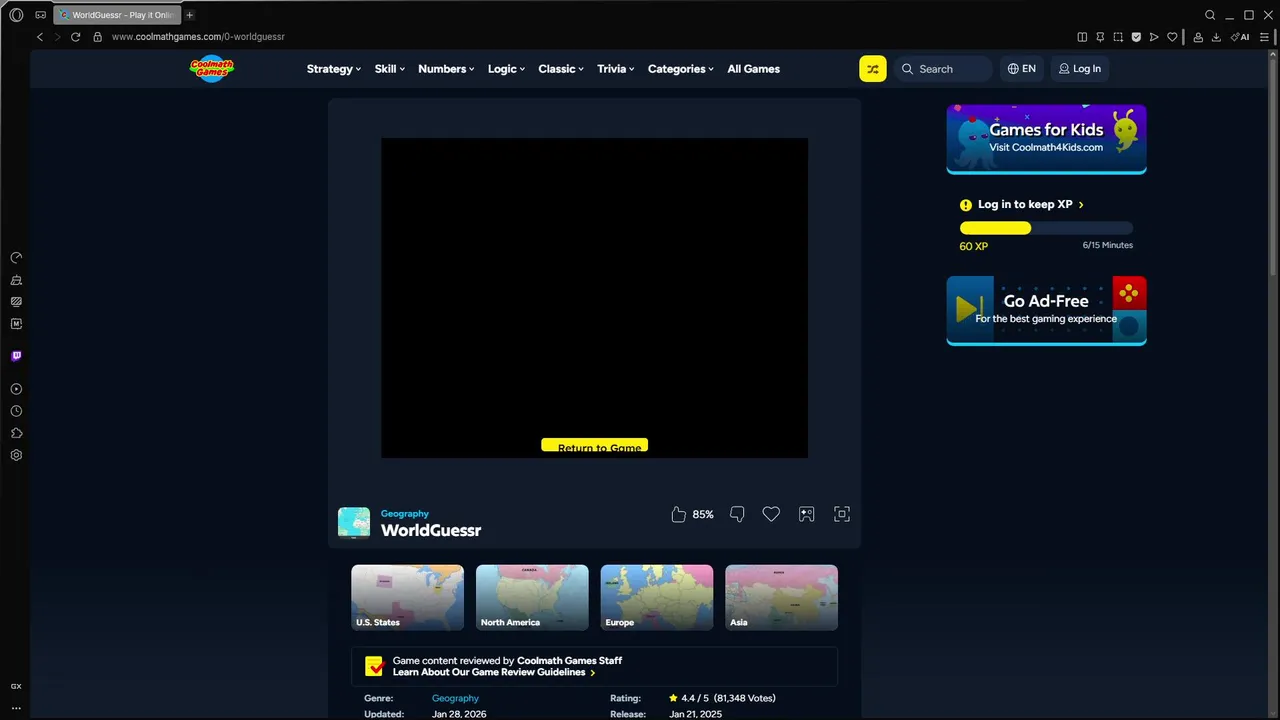Click the 60 XP text
This screenshot has height=720, width=1280.
pyautogui.click(x=974, y=246)
